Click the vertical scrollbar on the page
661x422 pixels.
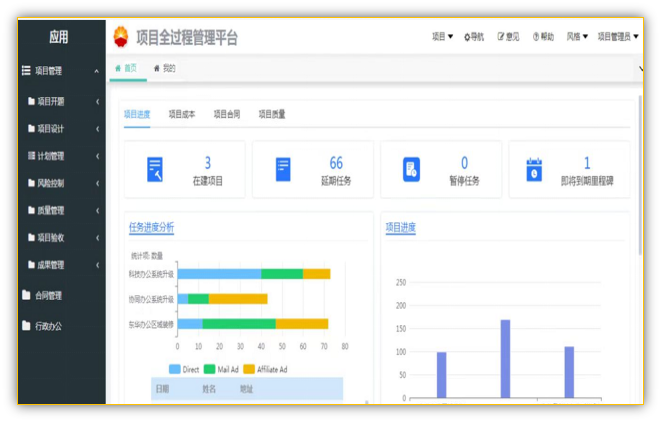[x=640, y=175]
